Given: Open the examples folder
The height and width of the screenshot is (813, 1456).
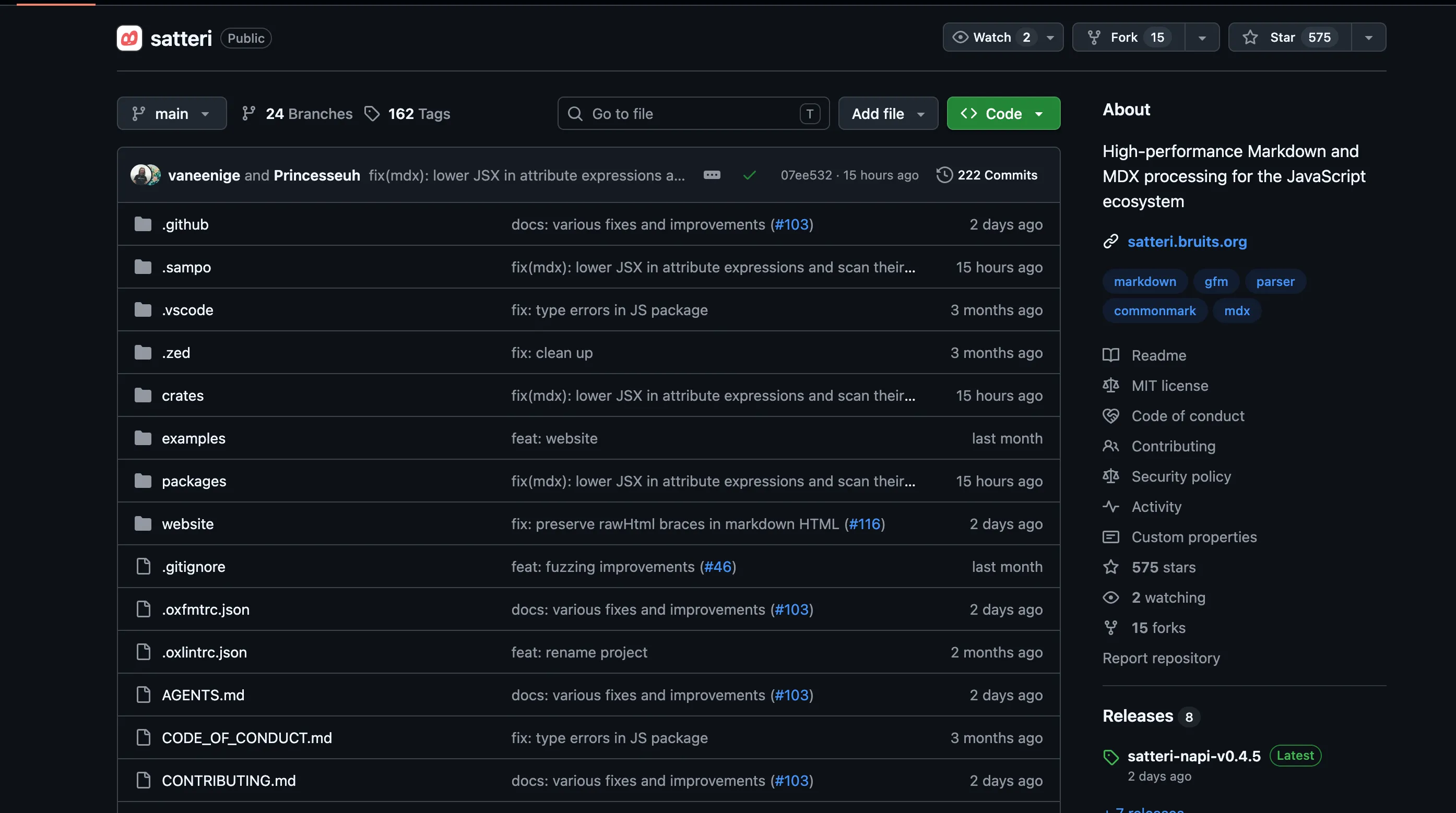Looking at the screenshot, I should (x=193, y=438).
